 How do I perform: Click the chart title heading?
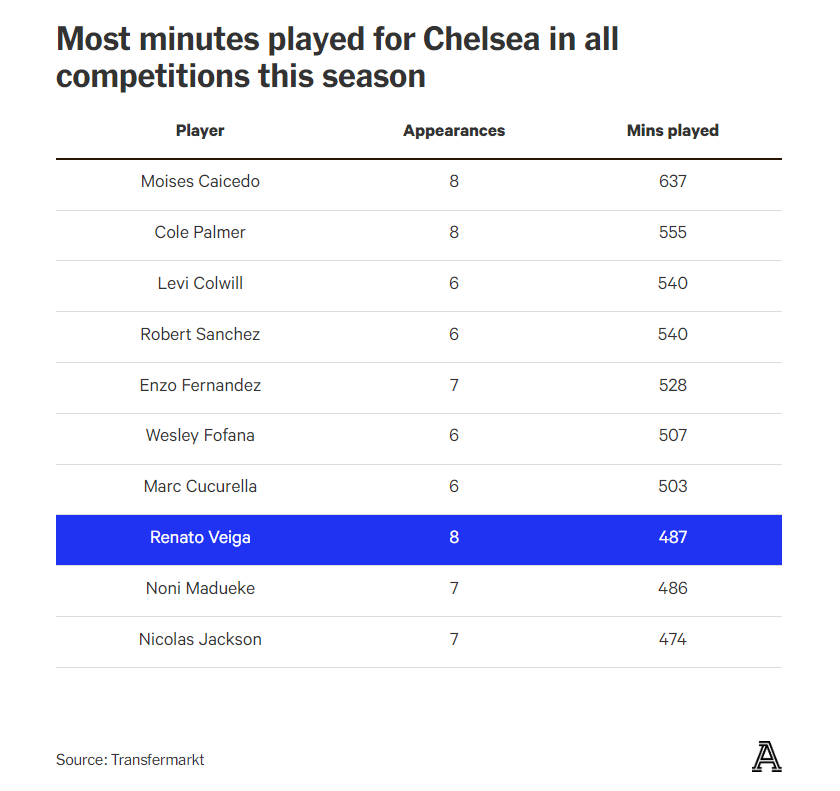coord(337,57)
